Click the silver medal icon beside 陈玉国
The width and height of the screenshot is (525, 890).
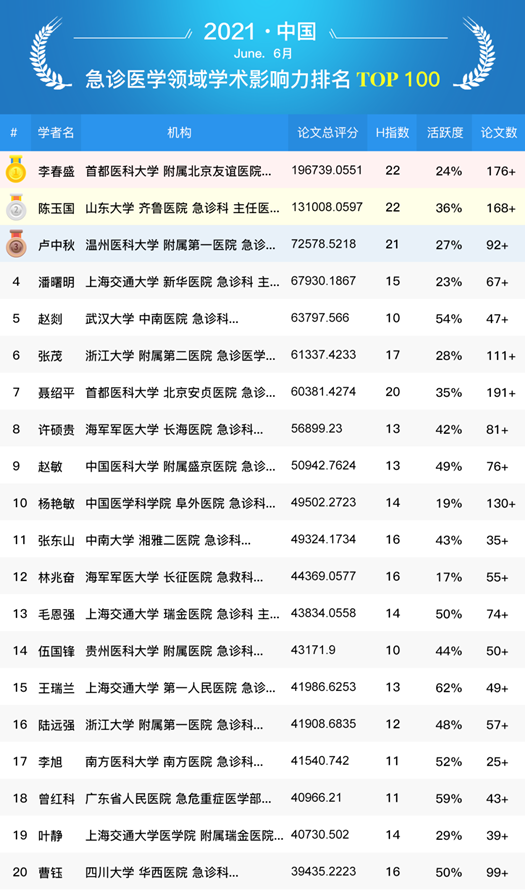[16, 207]
